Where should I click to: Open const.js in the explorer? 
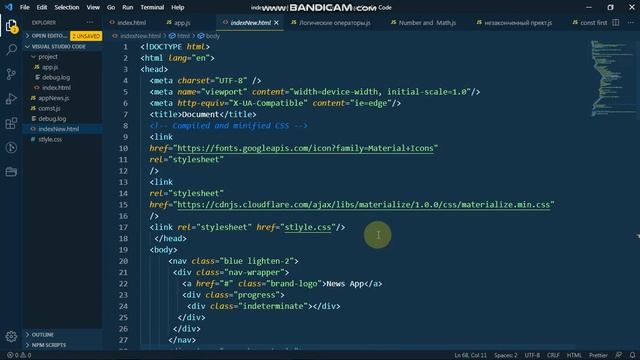click(x=49, y=108)
